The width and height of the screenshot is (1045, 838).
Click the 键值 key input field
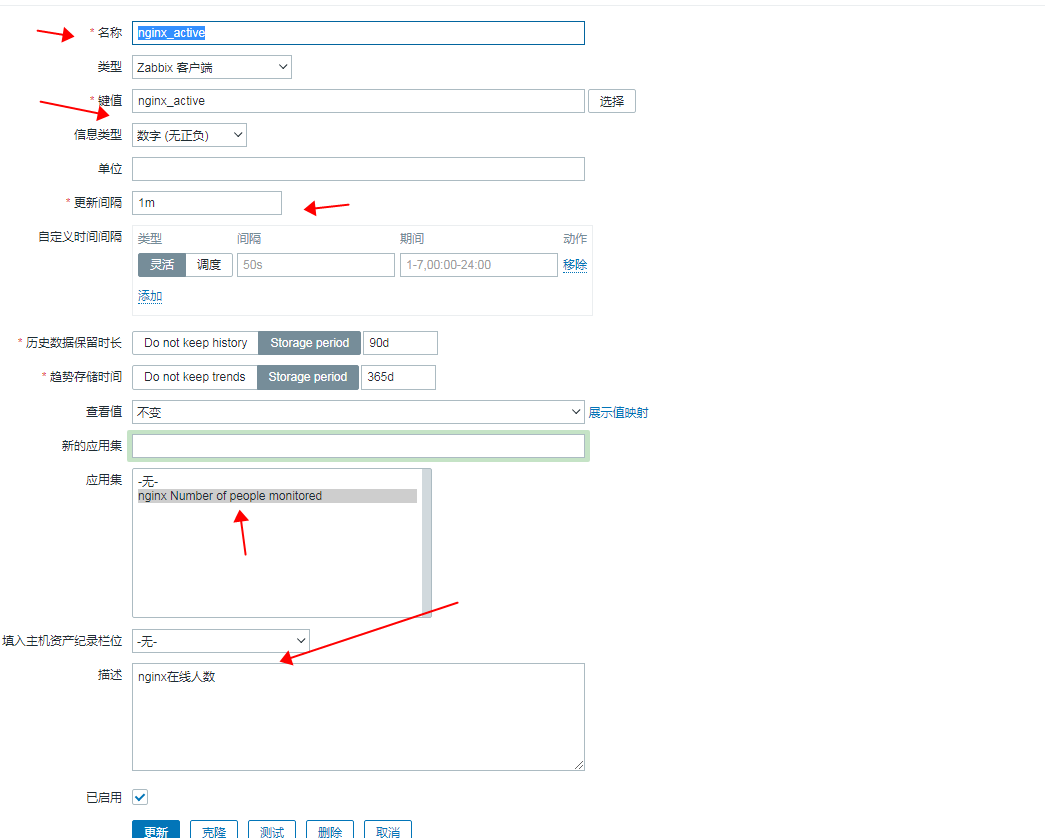pos(358,101)
